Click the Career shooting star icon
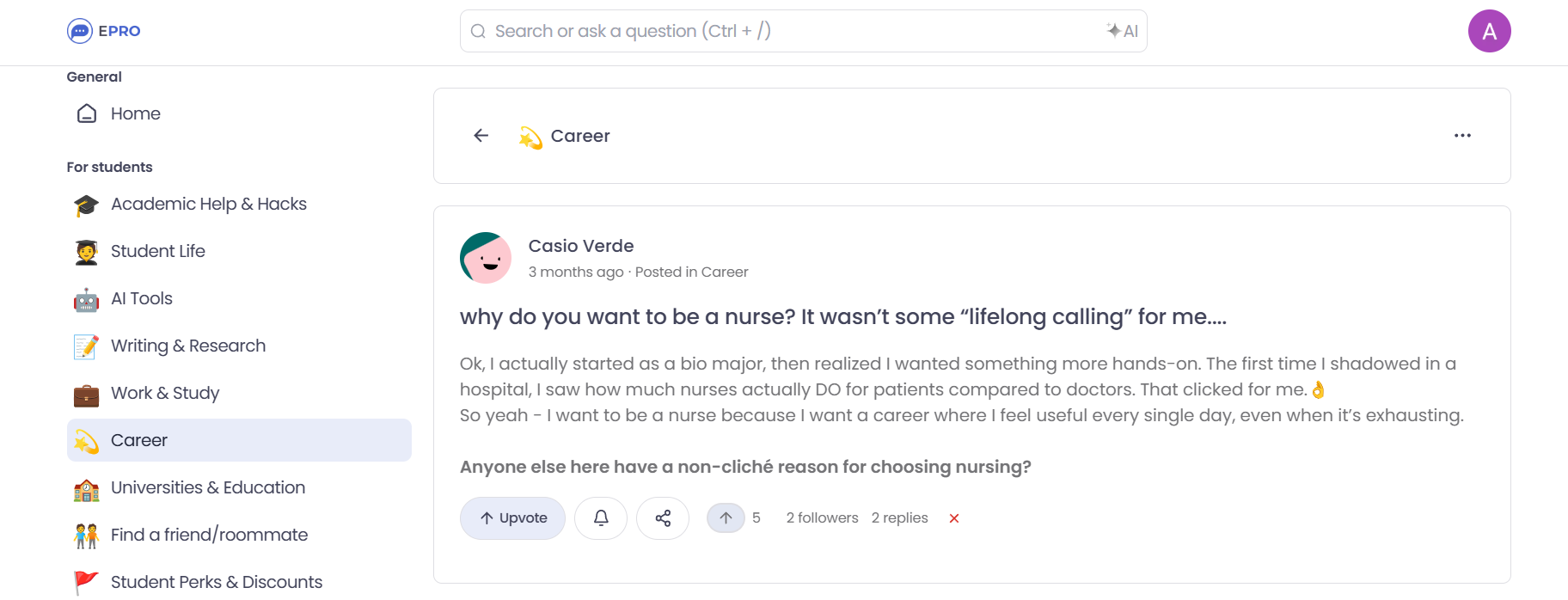The image size is (1568, 600). (x=86, y=440)
